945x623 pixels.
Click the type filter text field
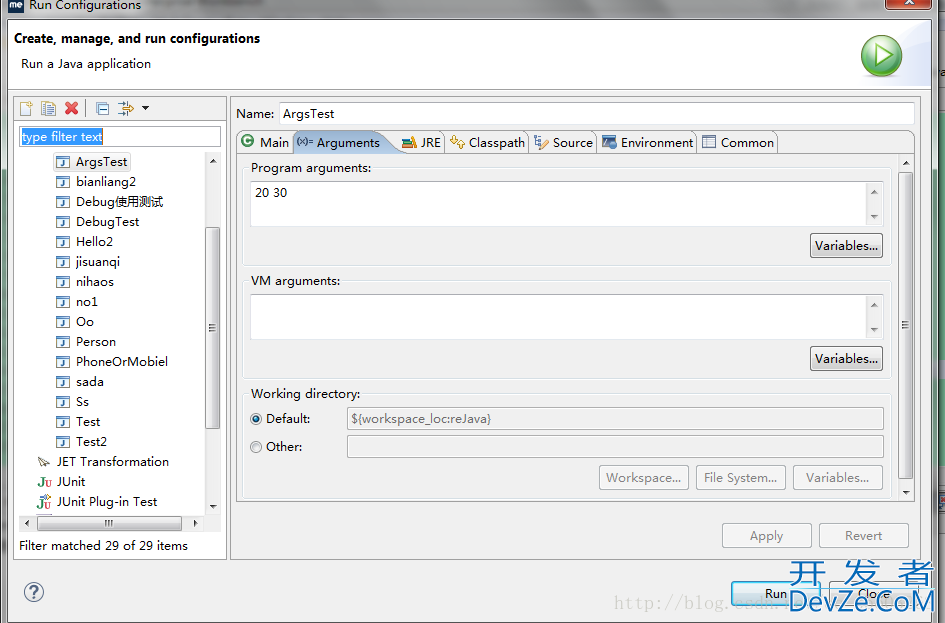(120, 137)
